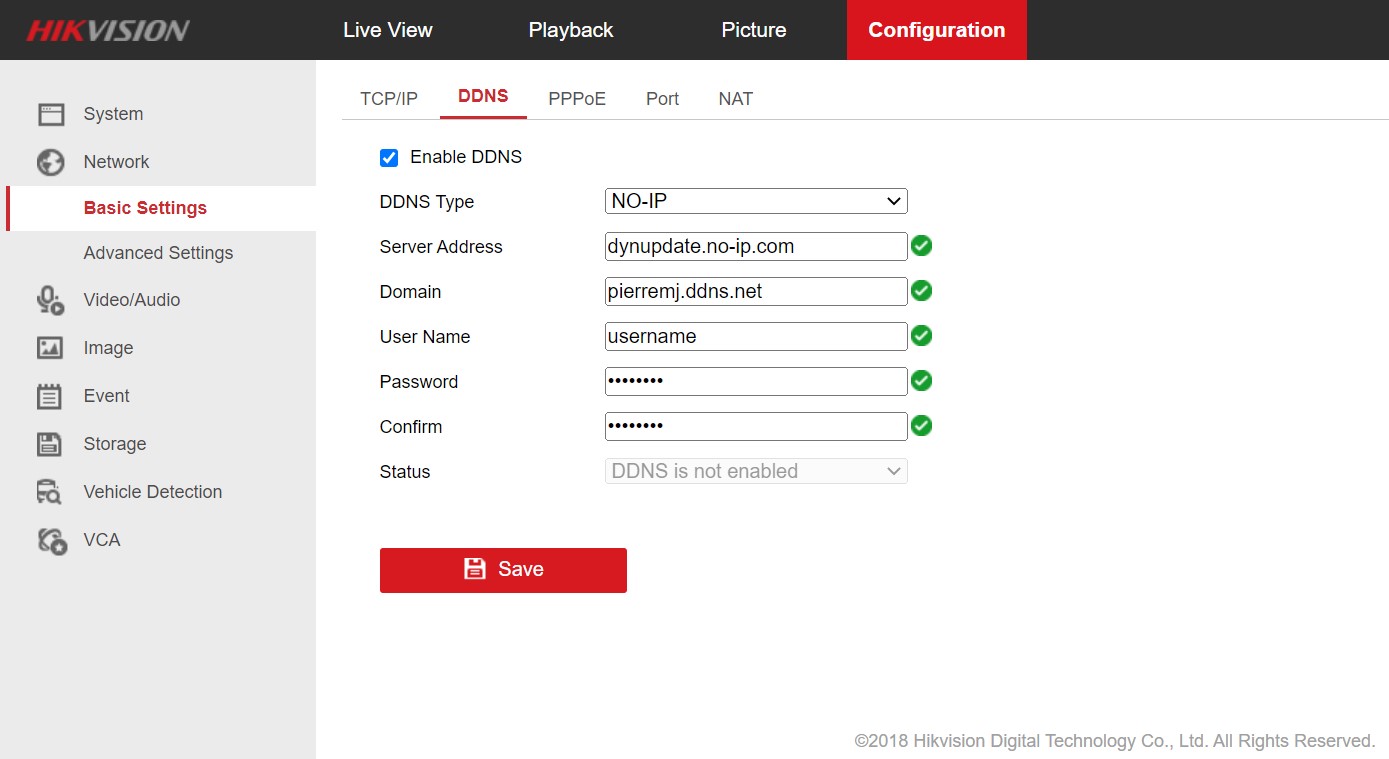Click the Network globe icon
Screen dimensions: 1389x759
[x=50, y=162]
